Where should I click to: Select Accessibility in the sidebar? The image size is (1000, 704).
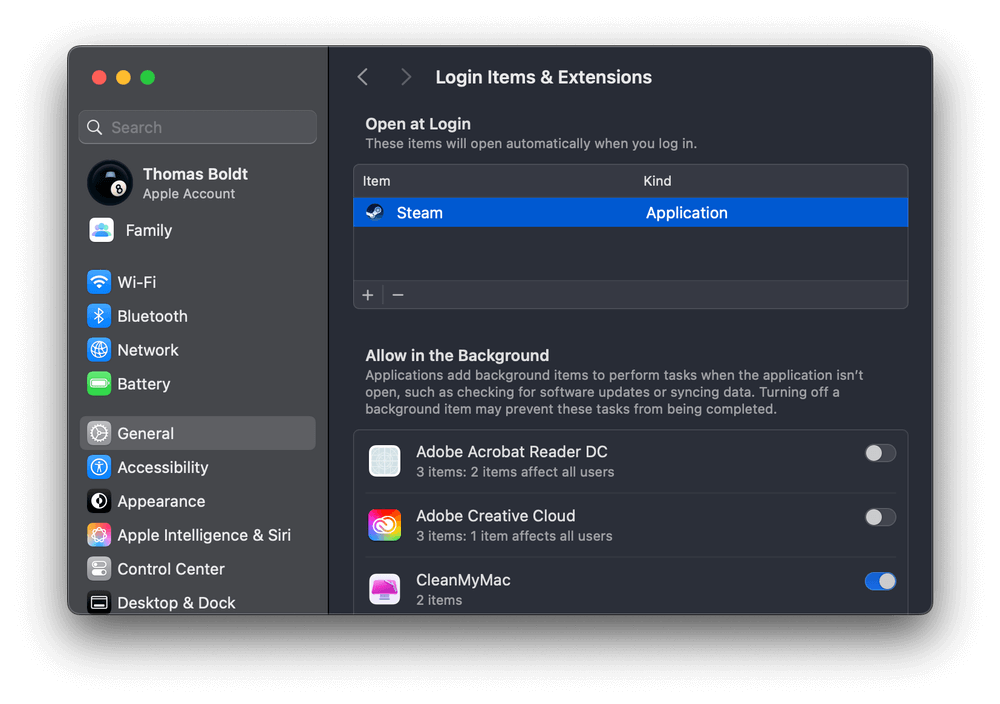pos(198,467)
